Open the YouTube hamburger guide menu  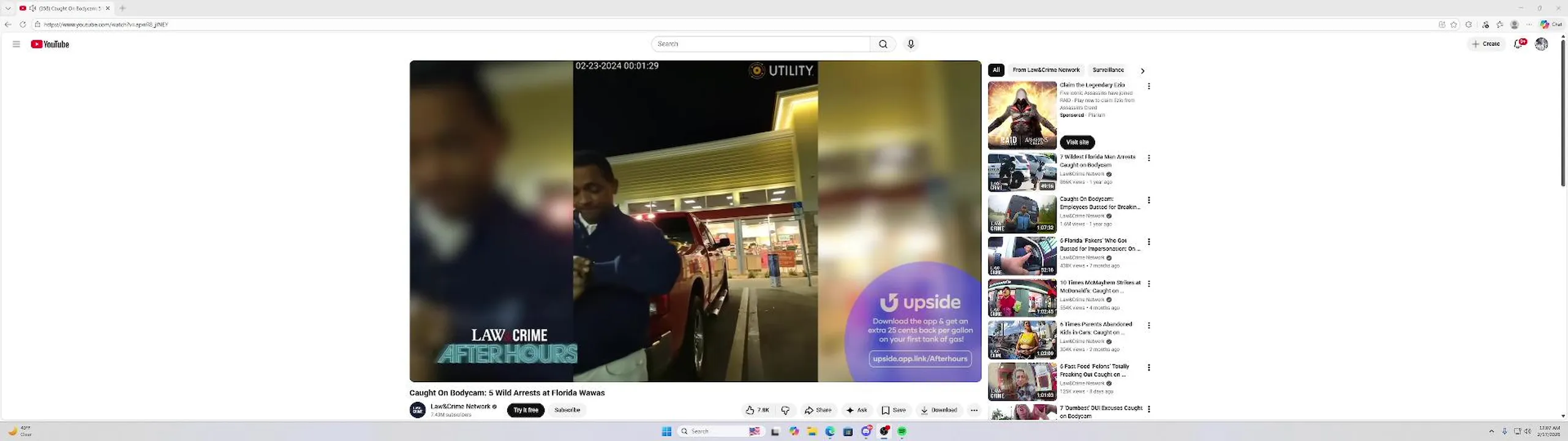click(x=16, y=44)
